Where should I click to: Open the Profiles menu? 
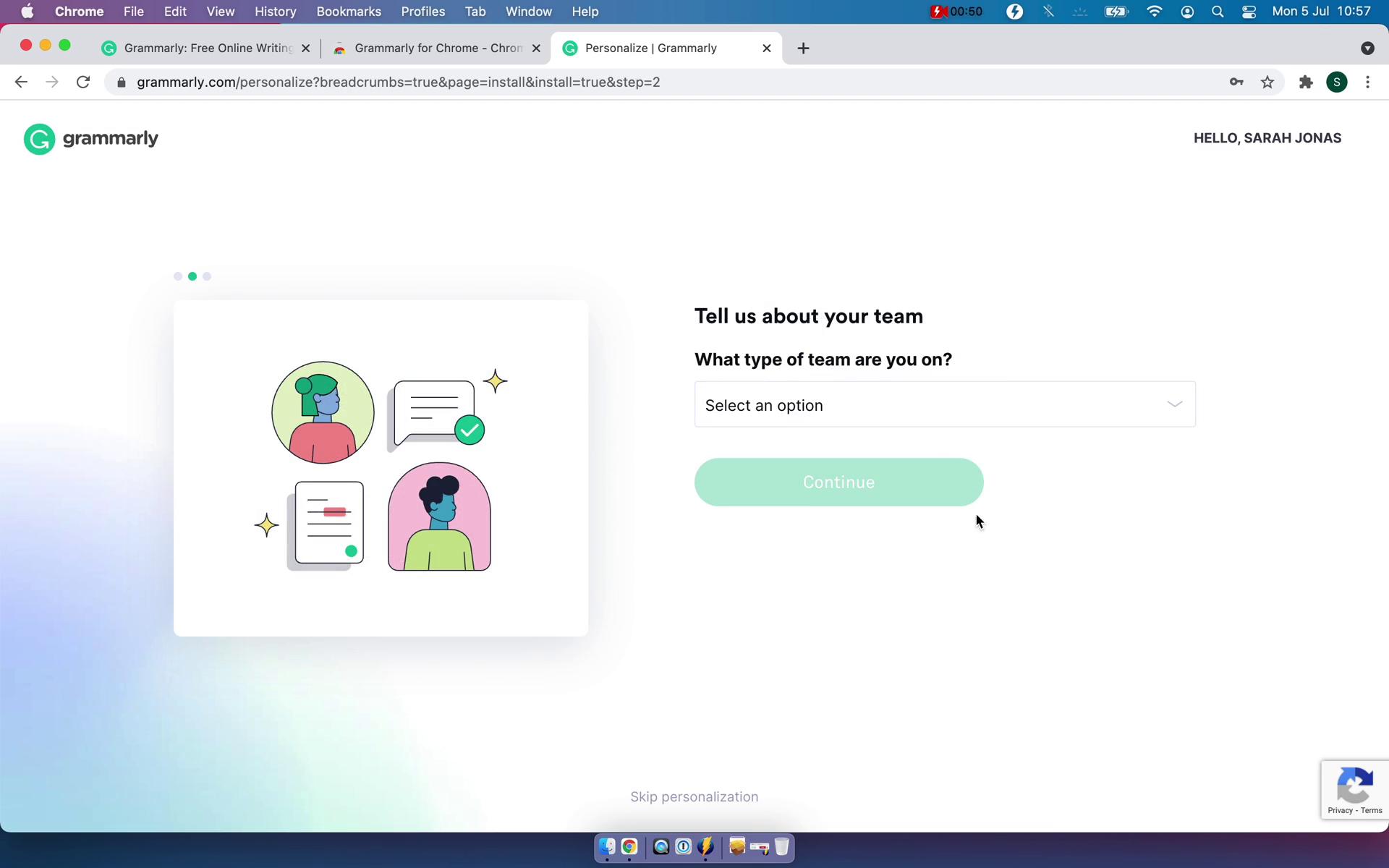click(423, 12)
